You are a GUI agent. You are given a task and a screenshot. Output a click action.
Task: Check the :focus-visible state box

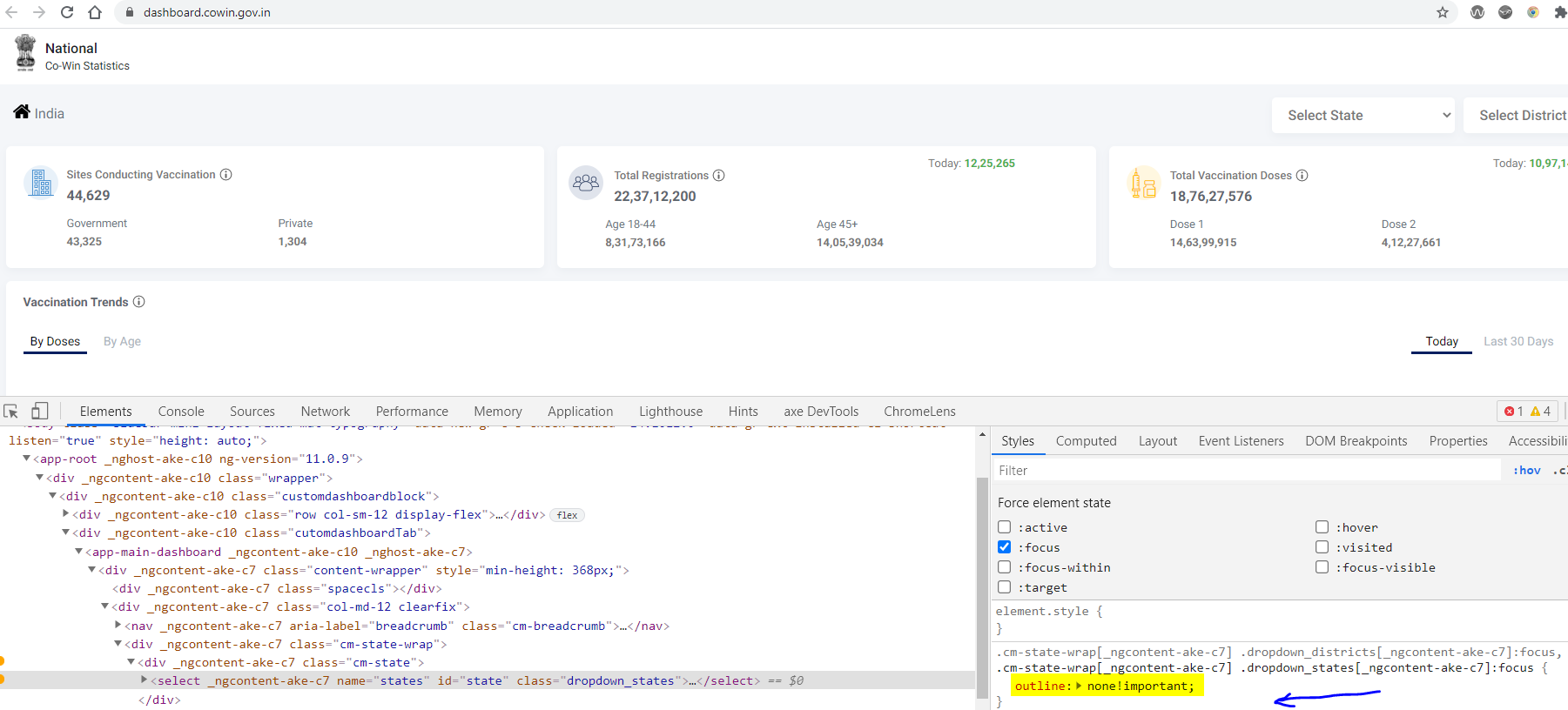point(1322,567)
